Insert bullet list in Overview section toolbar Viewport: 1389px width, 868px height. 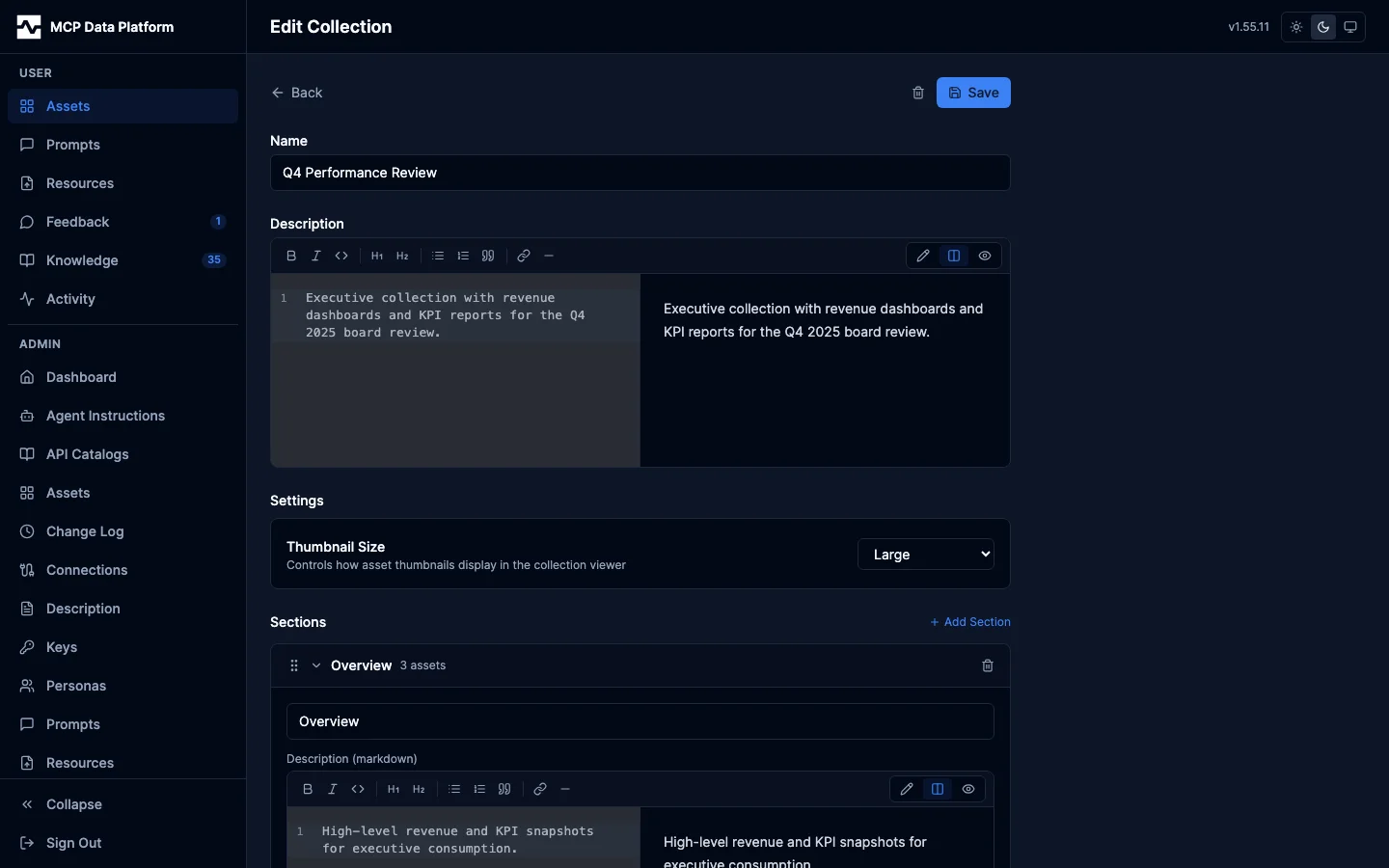pos(454,789)
